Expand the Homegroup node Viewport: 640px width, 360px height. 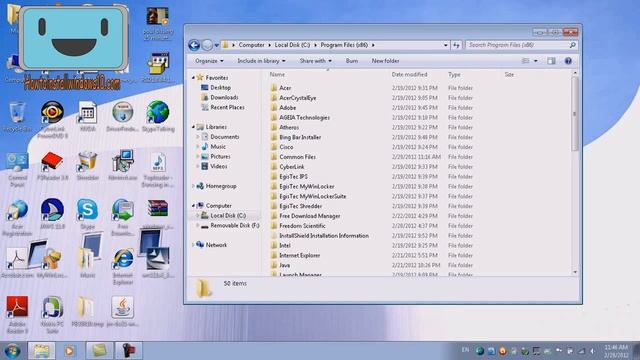click(193, 186)
